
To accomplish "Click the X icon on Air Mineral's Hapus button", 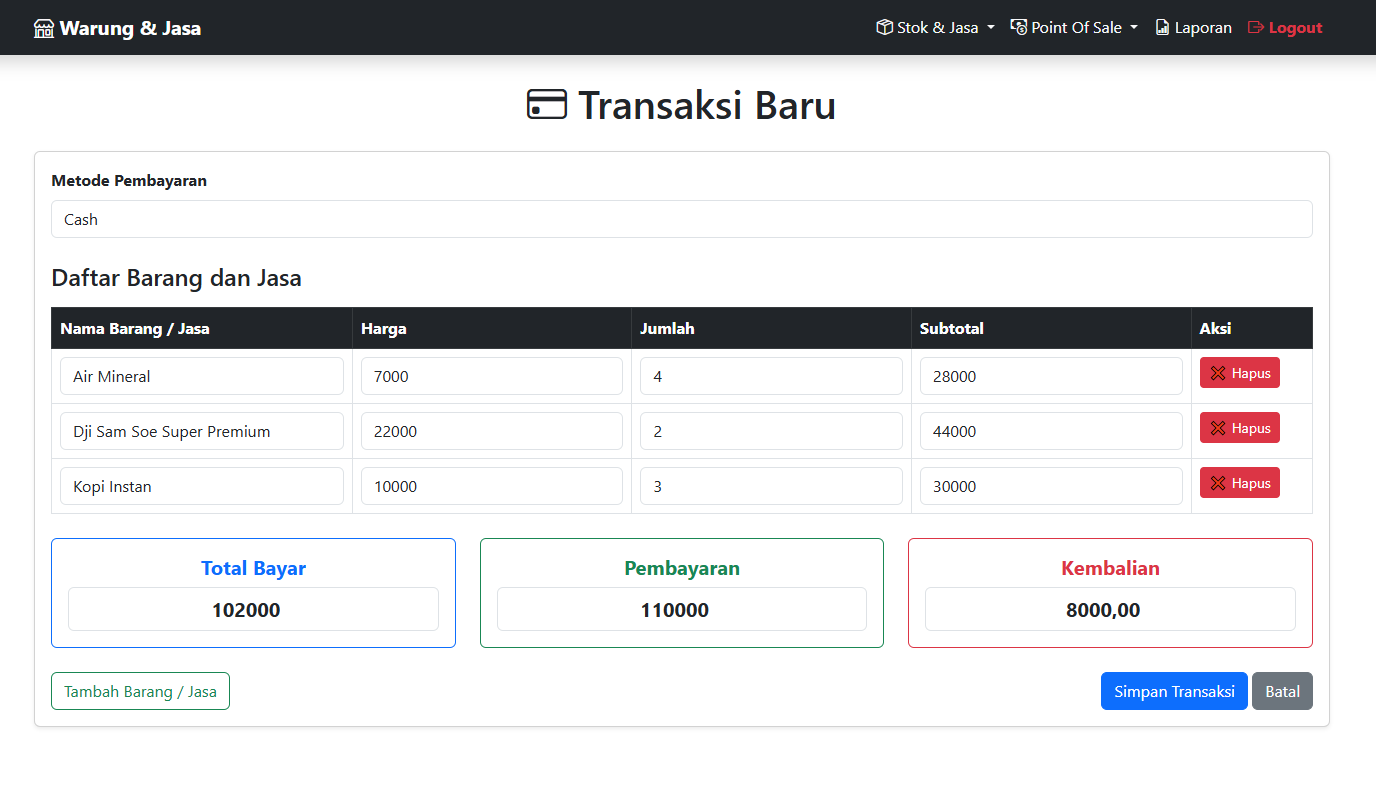I will [1218, 373].
